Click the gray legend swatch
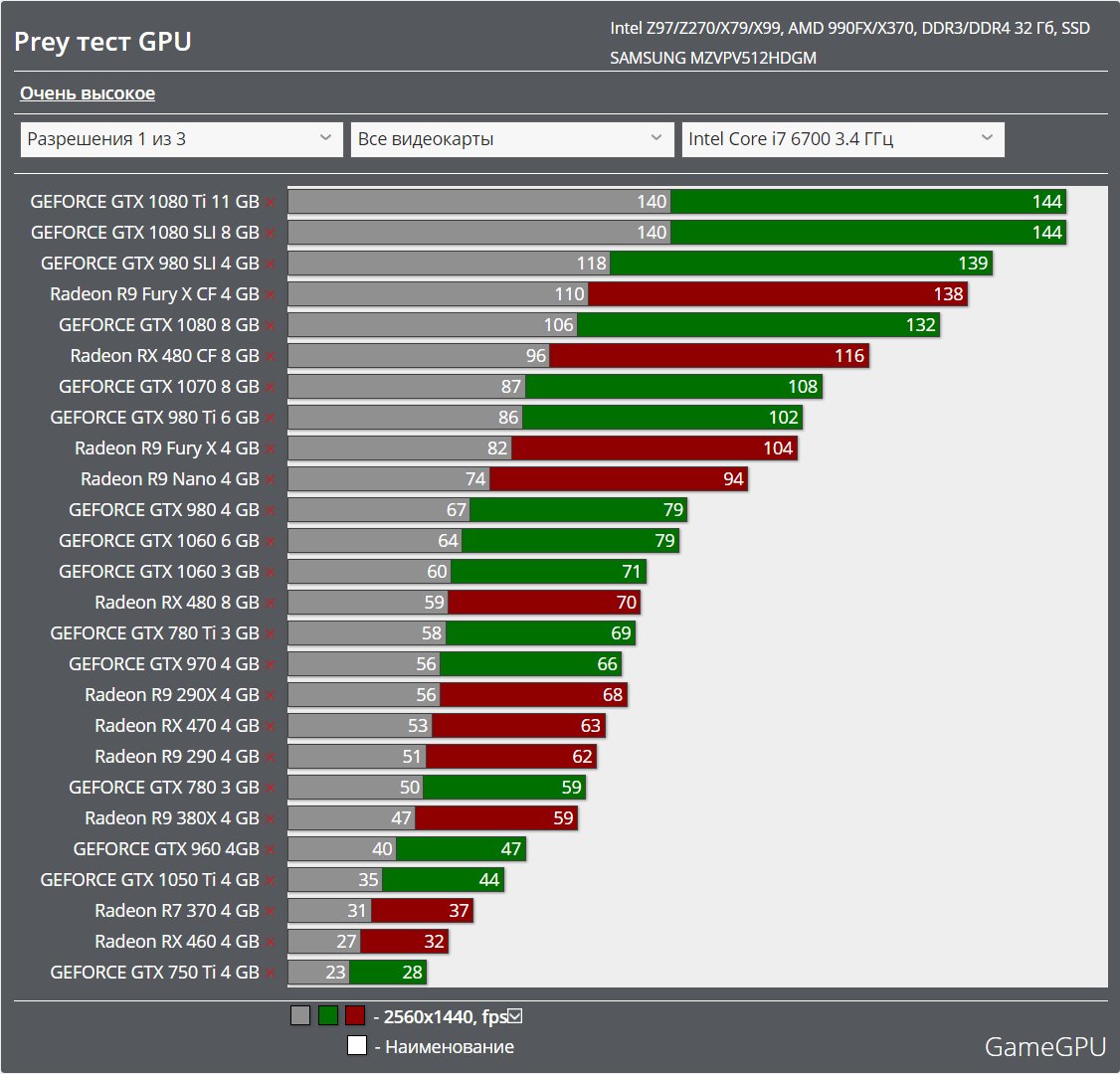 300,1015
